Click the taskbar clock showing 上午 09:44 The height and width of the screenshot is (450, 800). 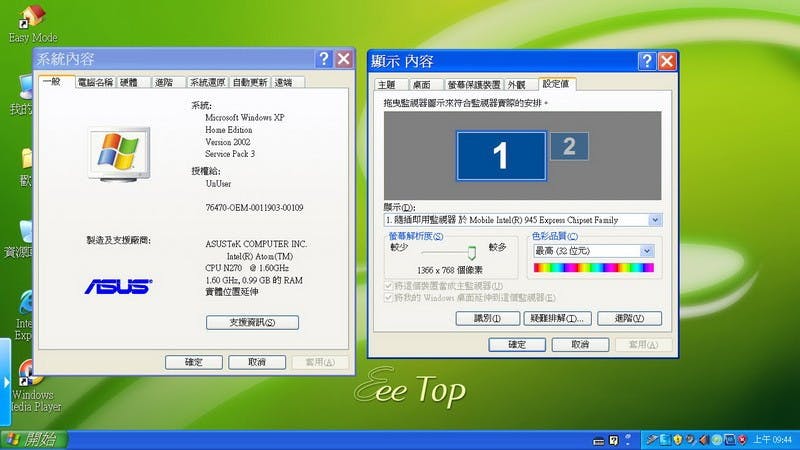(x=772, y=439)
